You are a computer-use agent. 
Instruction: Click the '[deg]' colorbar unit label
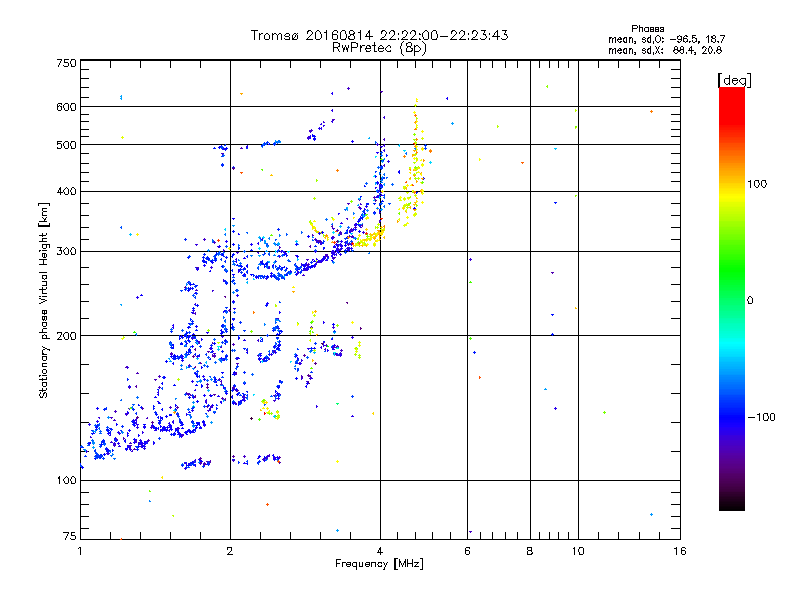(x=734, y=80)
